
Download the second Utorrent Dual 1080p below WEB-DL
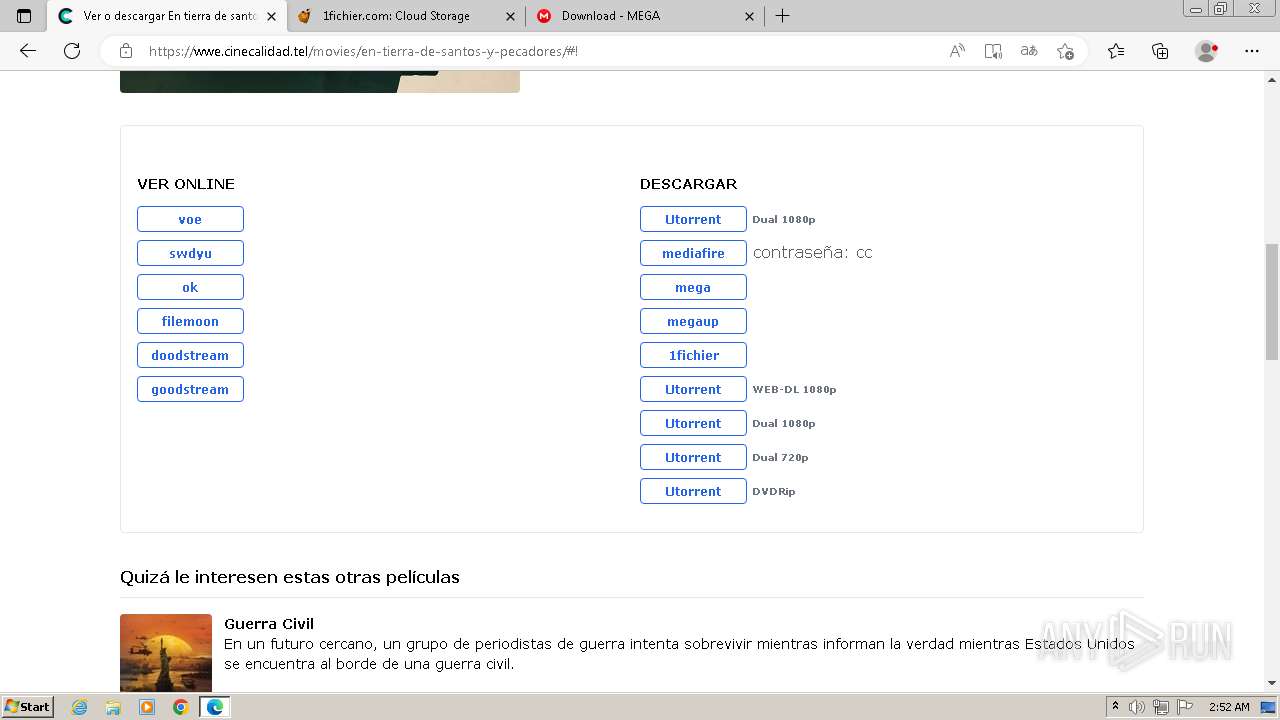(x=693, y=423)
